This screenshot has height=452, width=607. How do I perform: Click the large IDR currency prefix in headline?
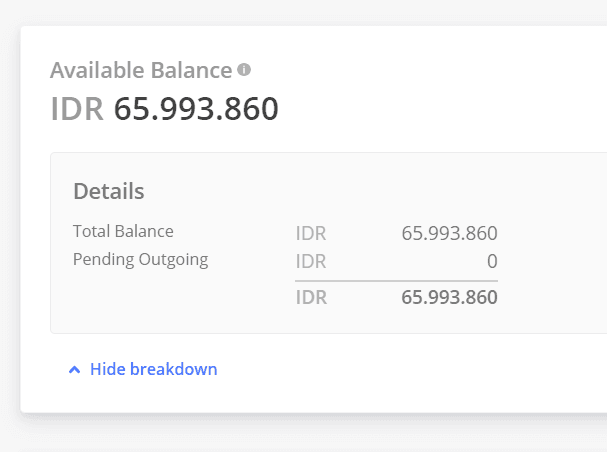point(77,108)
